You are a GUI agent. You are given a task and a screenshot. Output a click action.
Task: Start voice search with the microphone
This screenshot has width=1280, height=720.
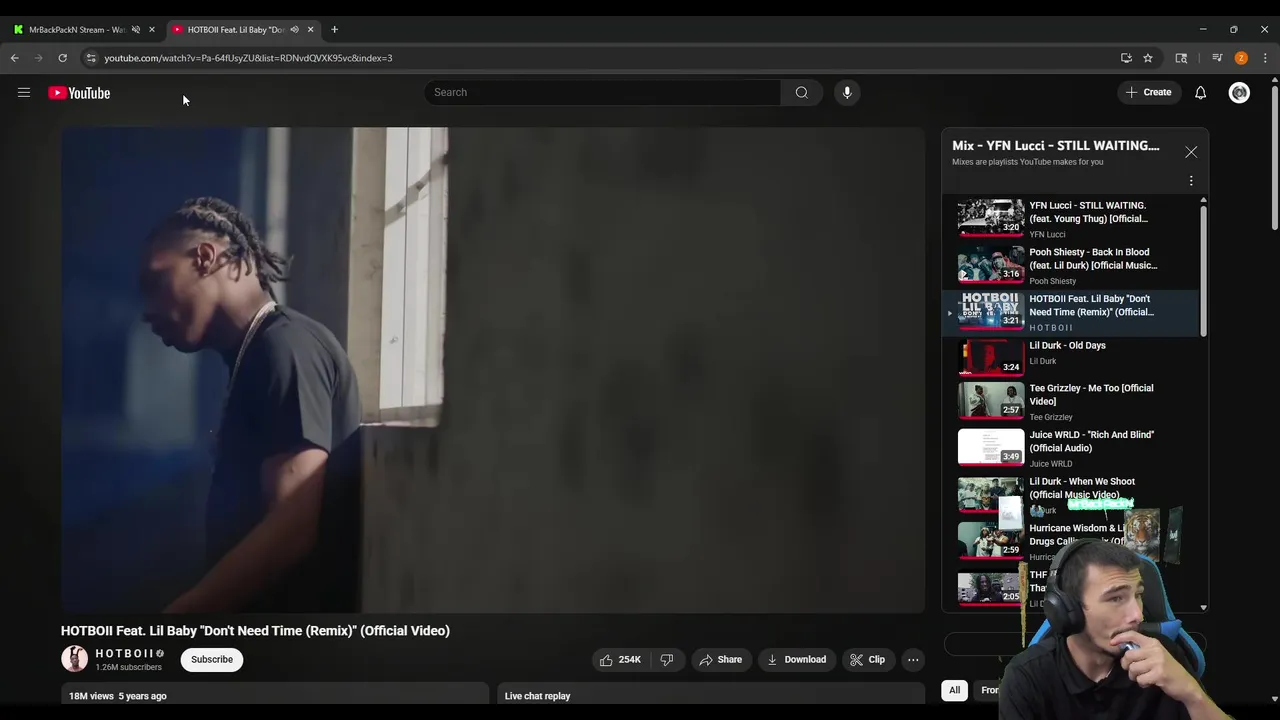pos(847,93)
